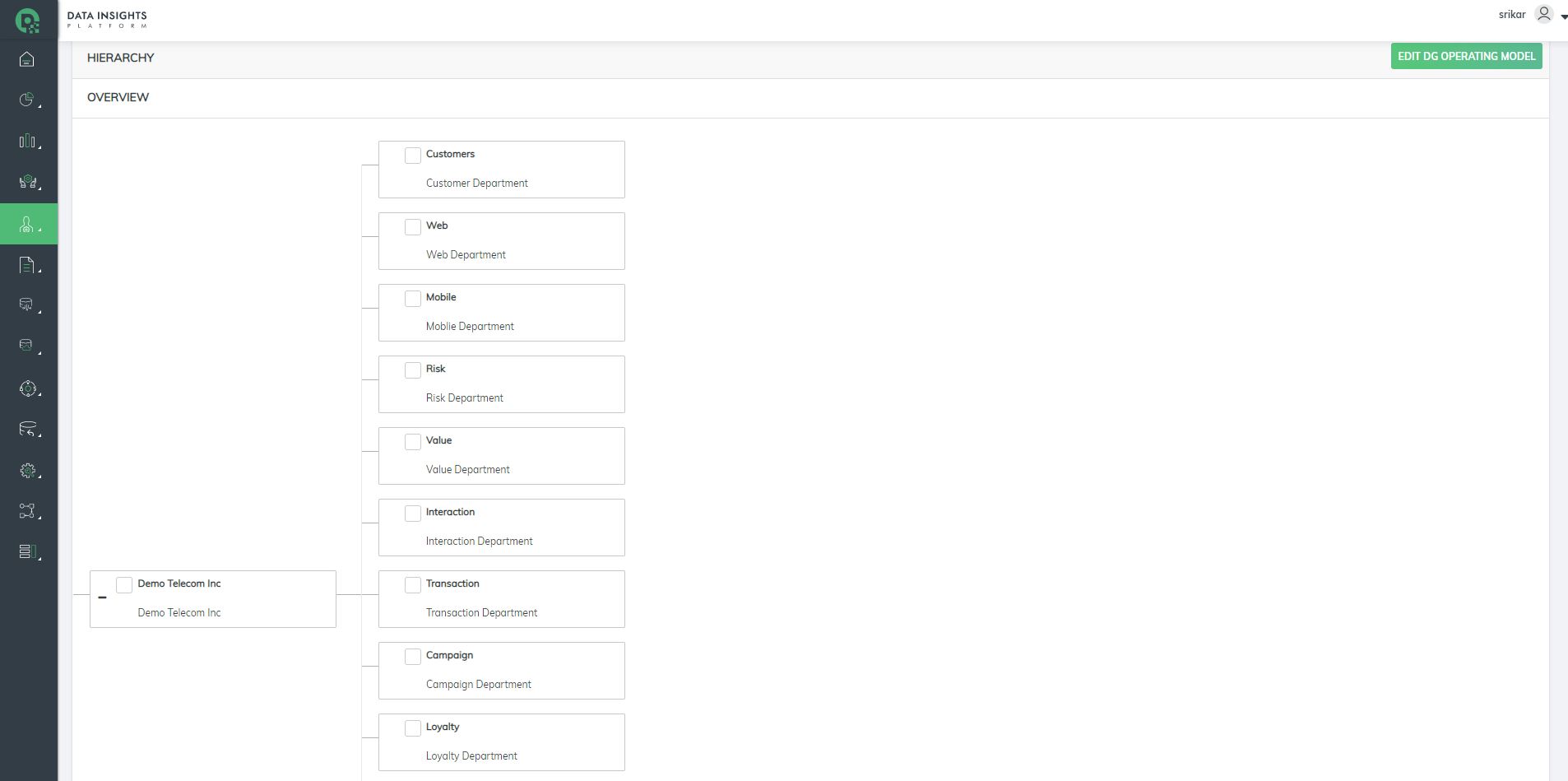
Task: Click the 'Campaign Department' text
Action: (479, 685)
